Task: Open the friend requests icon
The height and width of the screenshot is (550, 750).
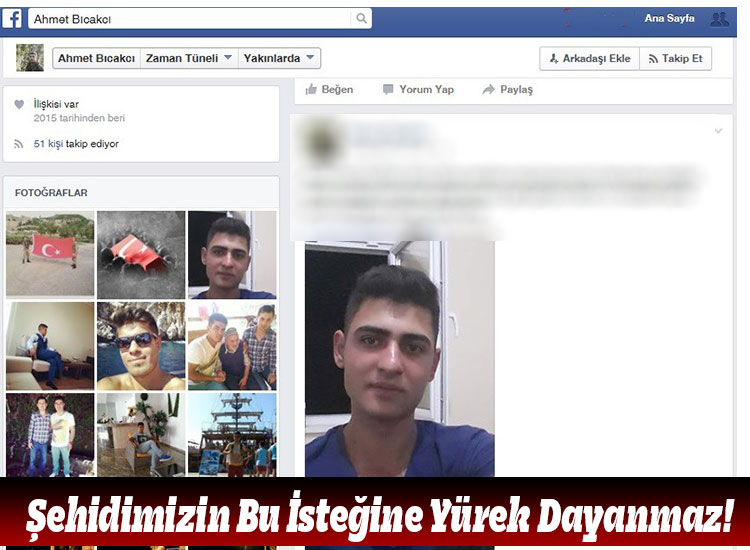Action: [719, 18]
